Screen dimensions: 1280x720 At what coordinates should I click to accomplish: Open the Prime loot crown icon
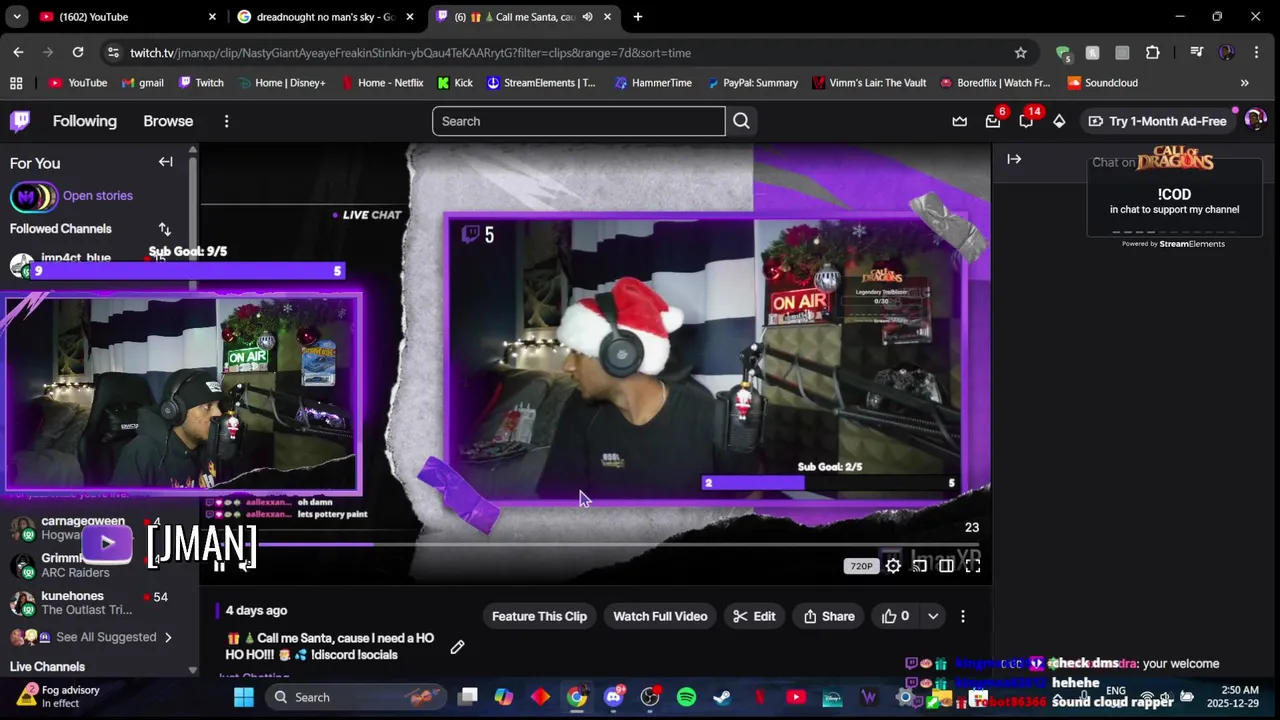click(x=959, y=121)
